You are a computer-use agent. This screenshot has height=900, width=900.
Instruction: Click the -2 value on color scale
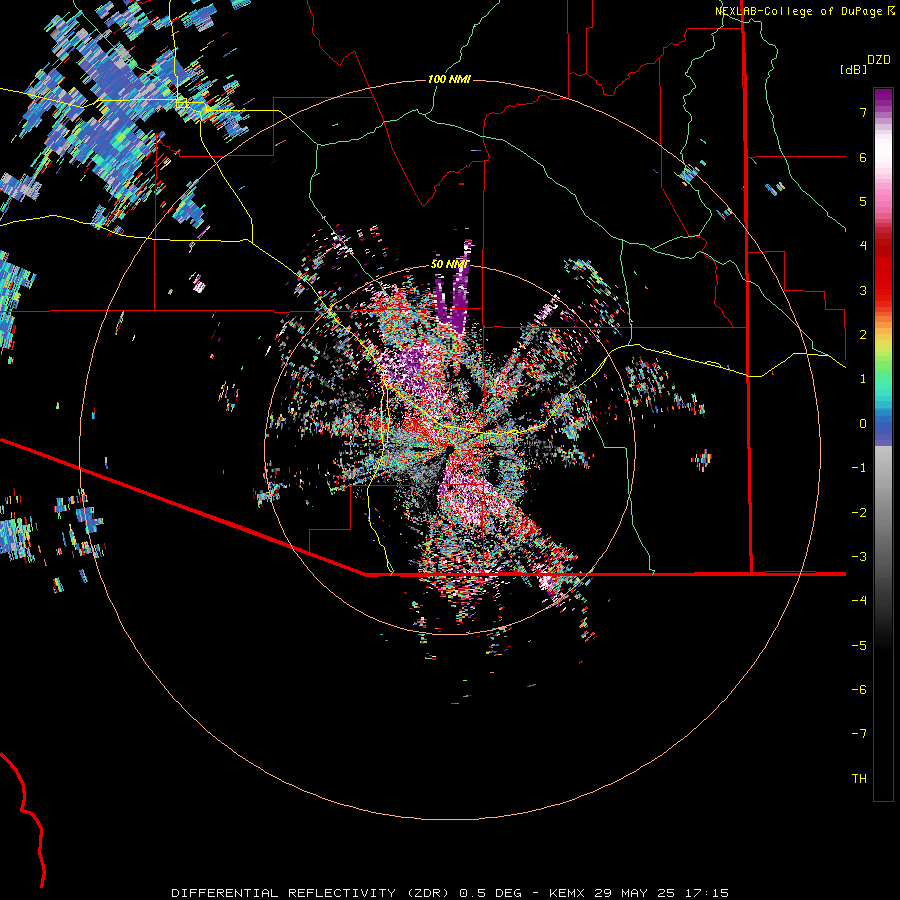[859, 513]
